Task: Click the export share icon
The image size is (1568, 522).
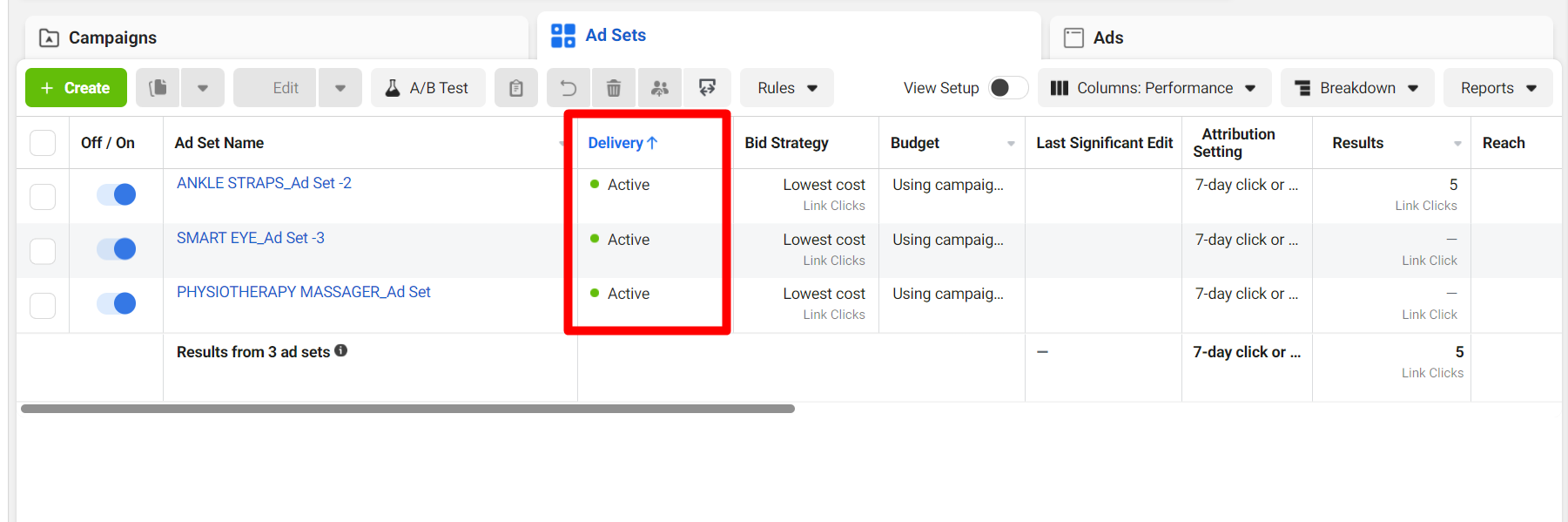Action: [707, 88]
